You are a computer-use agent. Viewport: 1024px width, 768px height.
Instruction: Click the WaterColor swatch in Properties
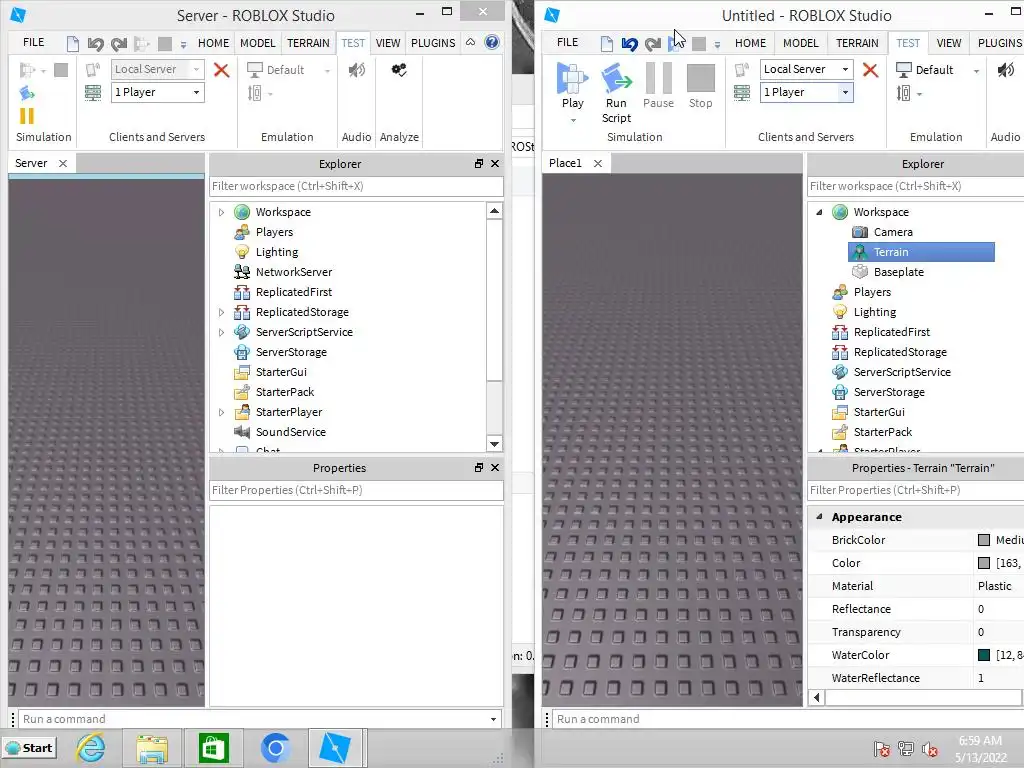pos(984,655)
